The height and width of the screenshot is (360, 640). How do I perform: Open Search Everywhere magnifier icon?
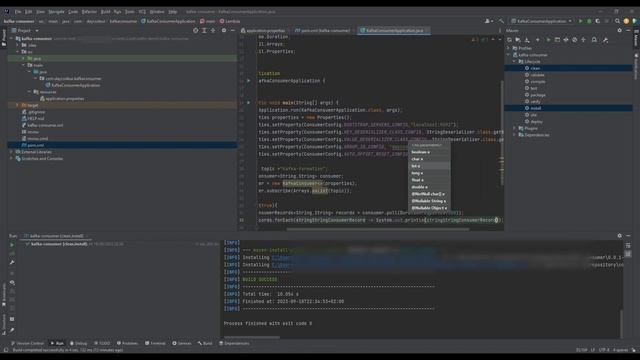pyautogui.click(x=617, y=21)
